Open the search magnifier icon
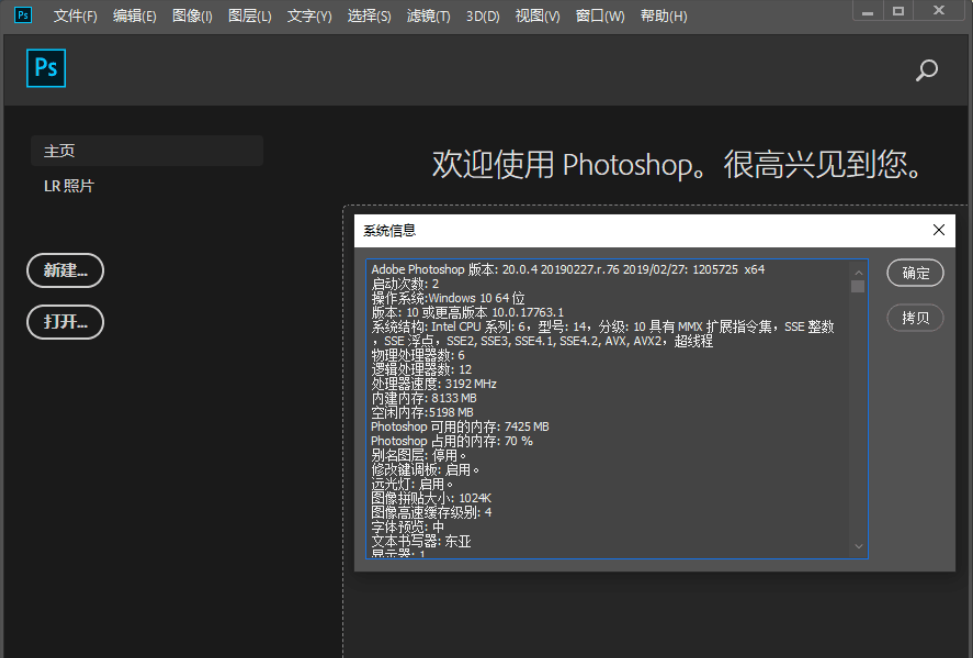The width and height of the screenshot is (974, 658). coord(926,70)
